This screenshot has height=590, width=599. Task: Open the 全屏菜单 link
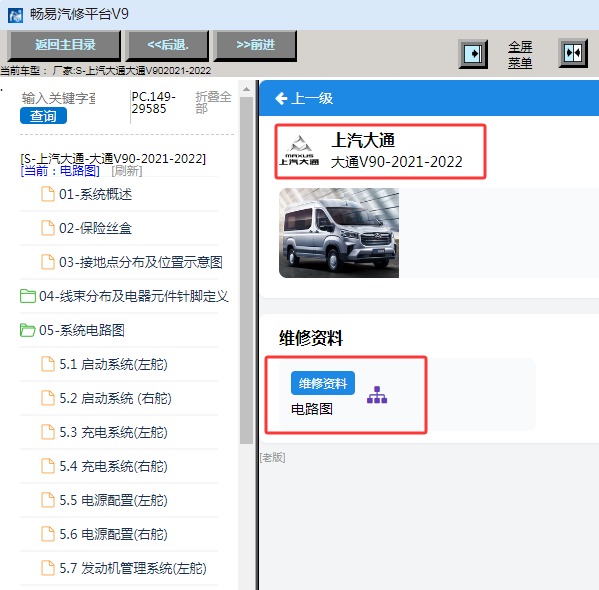point(520,55)
